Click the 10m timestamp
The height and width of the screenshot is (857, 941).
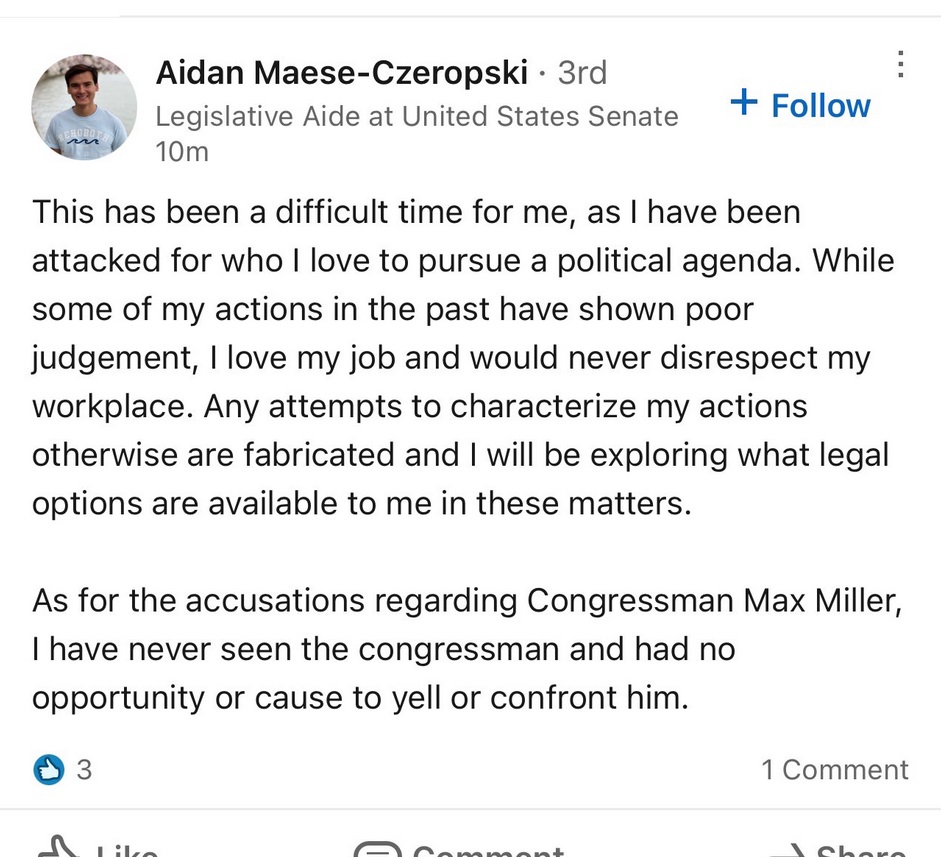pyautogui.click(x=182, y=152)
